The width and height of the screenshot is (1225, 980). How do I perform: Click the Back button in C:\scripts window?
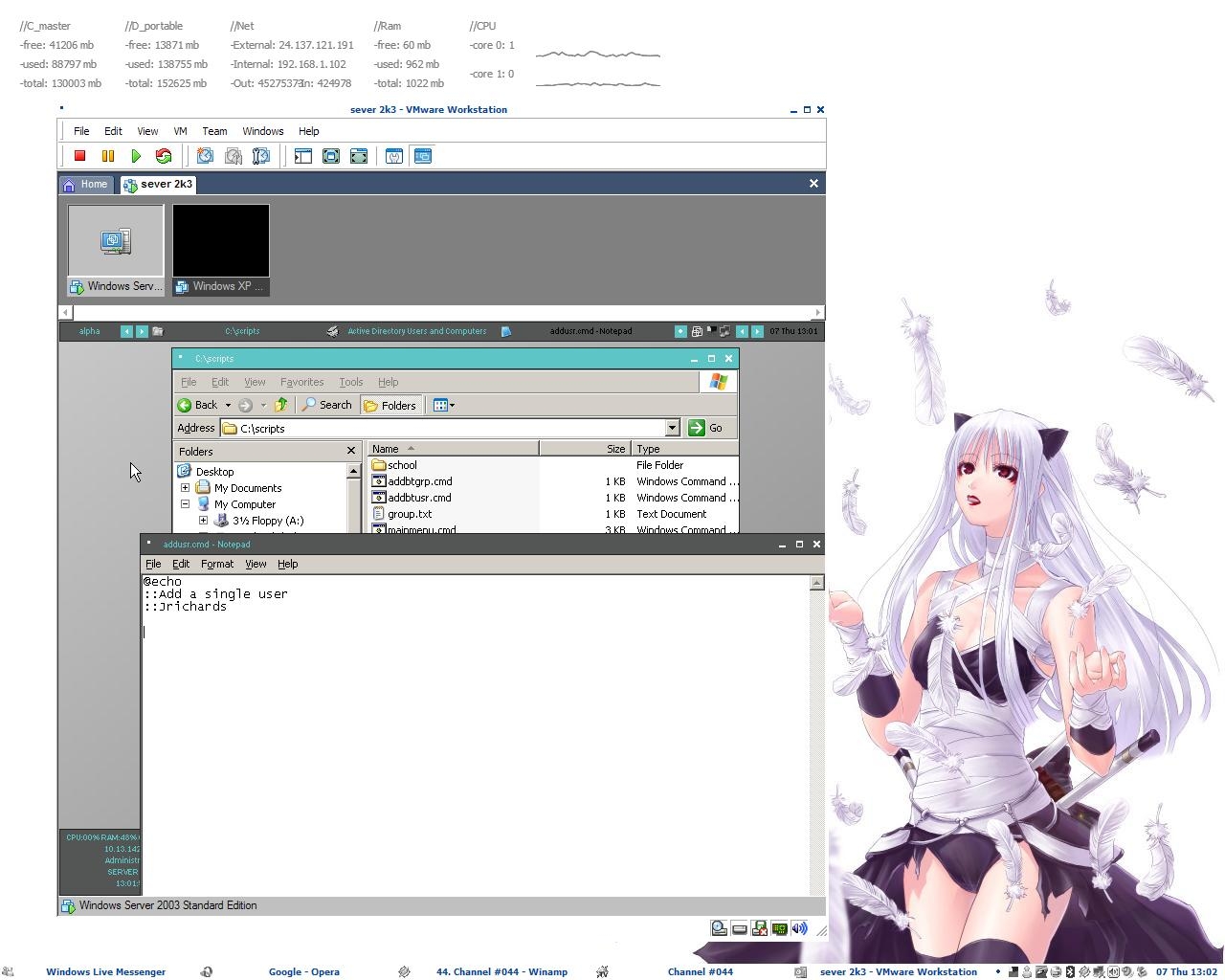198,405
